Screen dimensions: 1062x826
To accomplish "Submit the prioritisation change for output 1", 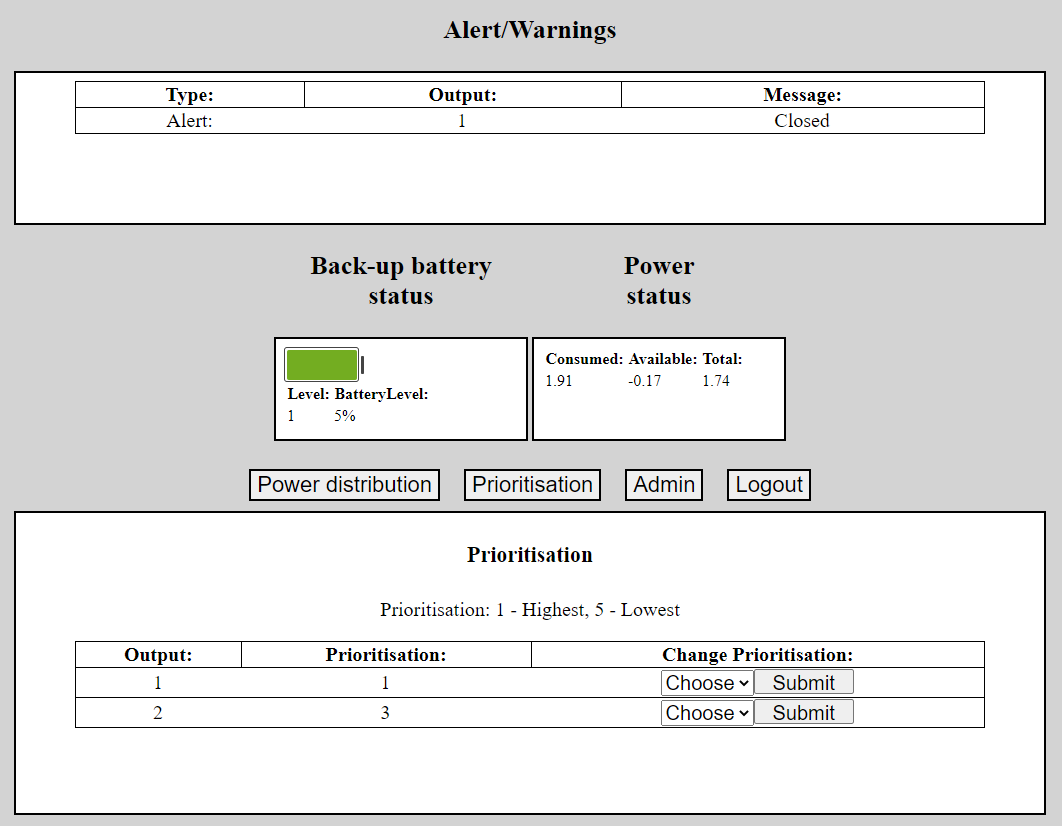I will [x=803, y=683].
